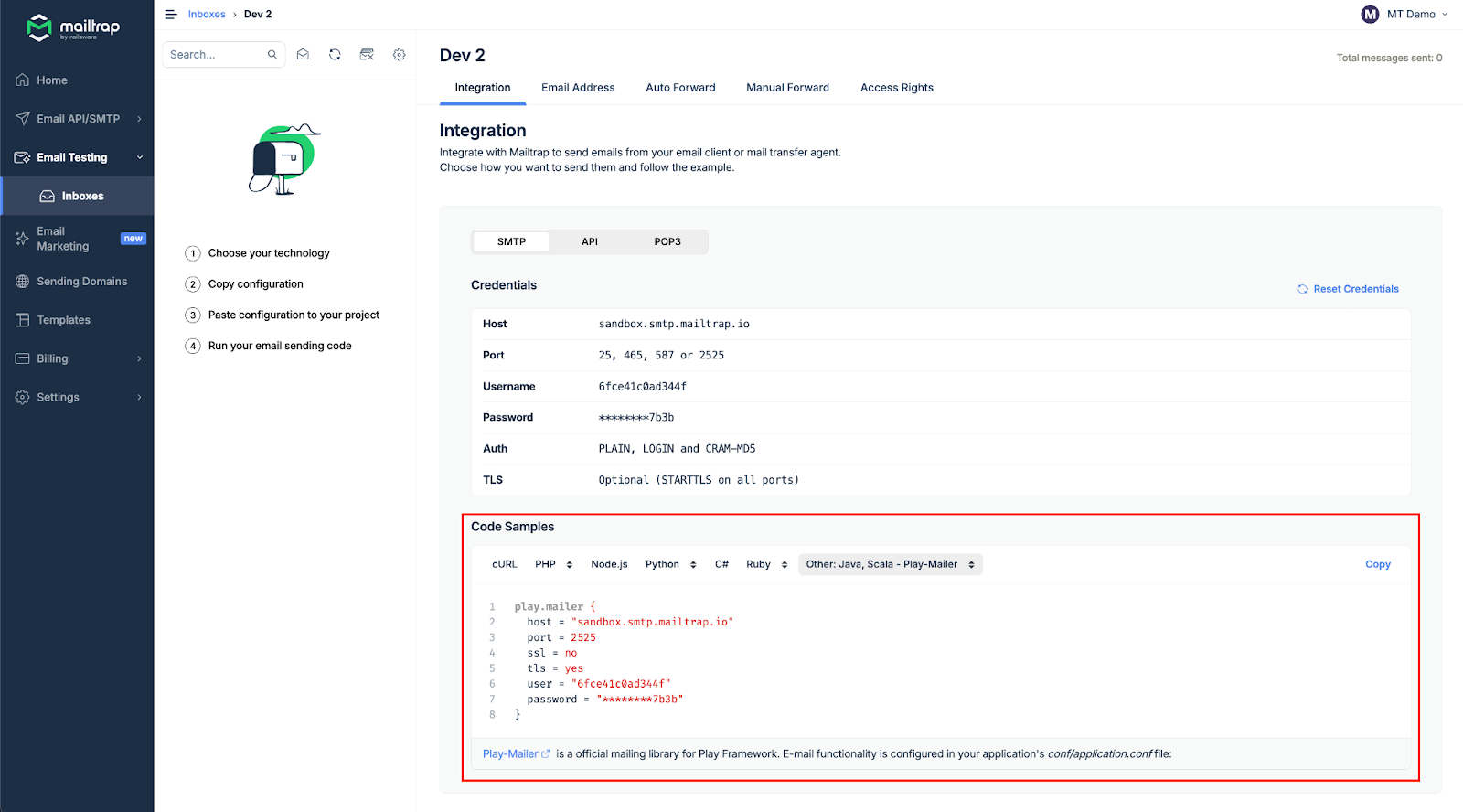Screen dimensions: 1463x812
Task: Open Inboxes via its tray icon
Action: pos(48,196)
